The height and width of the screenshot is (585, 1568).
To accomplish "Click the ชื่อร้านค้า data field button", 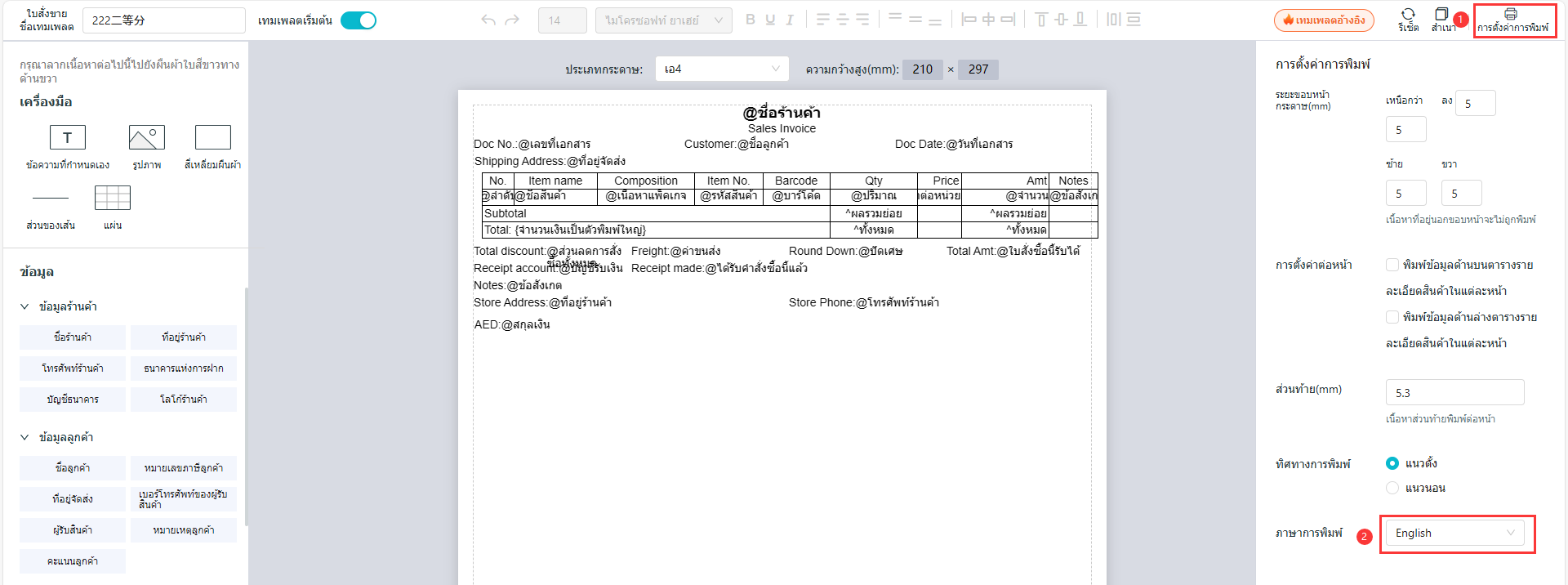I will pyautogui.click(x=73, y=337).
